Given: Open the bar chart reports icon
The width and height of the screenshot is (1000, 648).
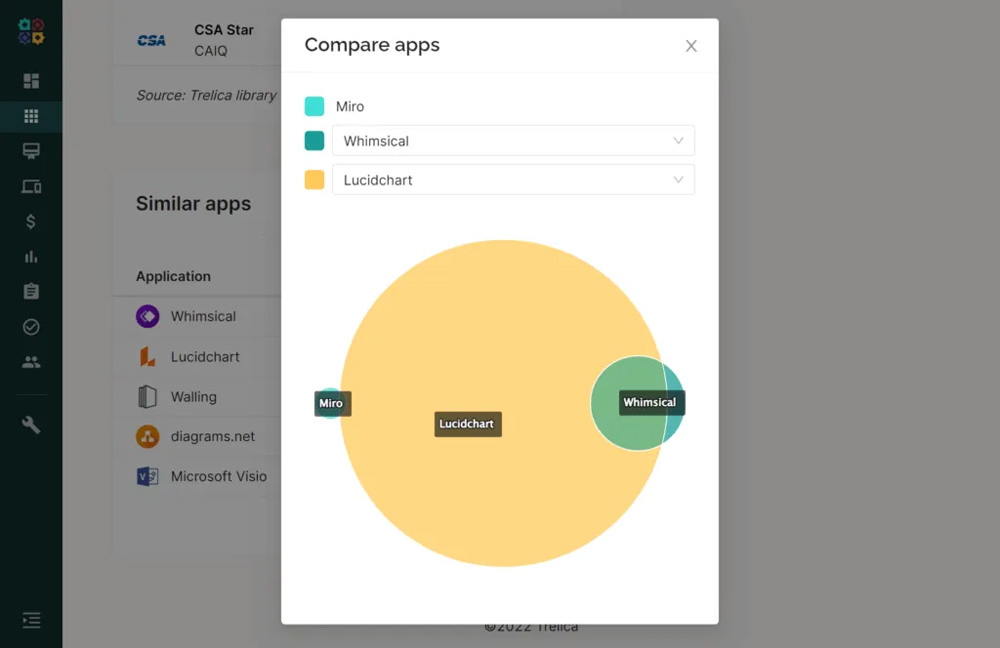Looking at the screenshot, I should coord(31,256).
